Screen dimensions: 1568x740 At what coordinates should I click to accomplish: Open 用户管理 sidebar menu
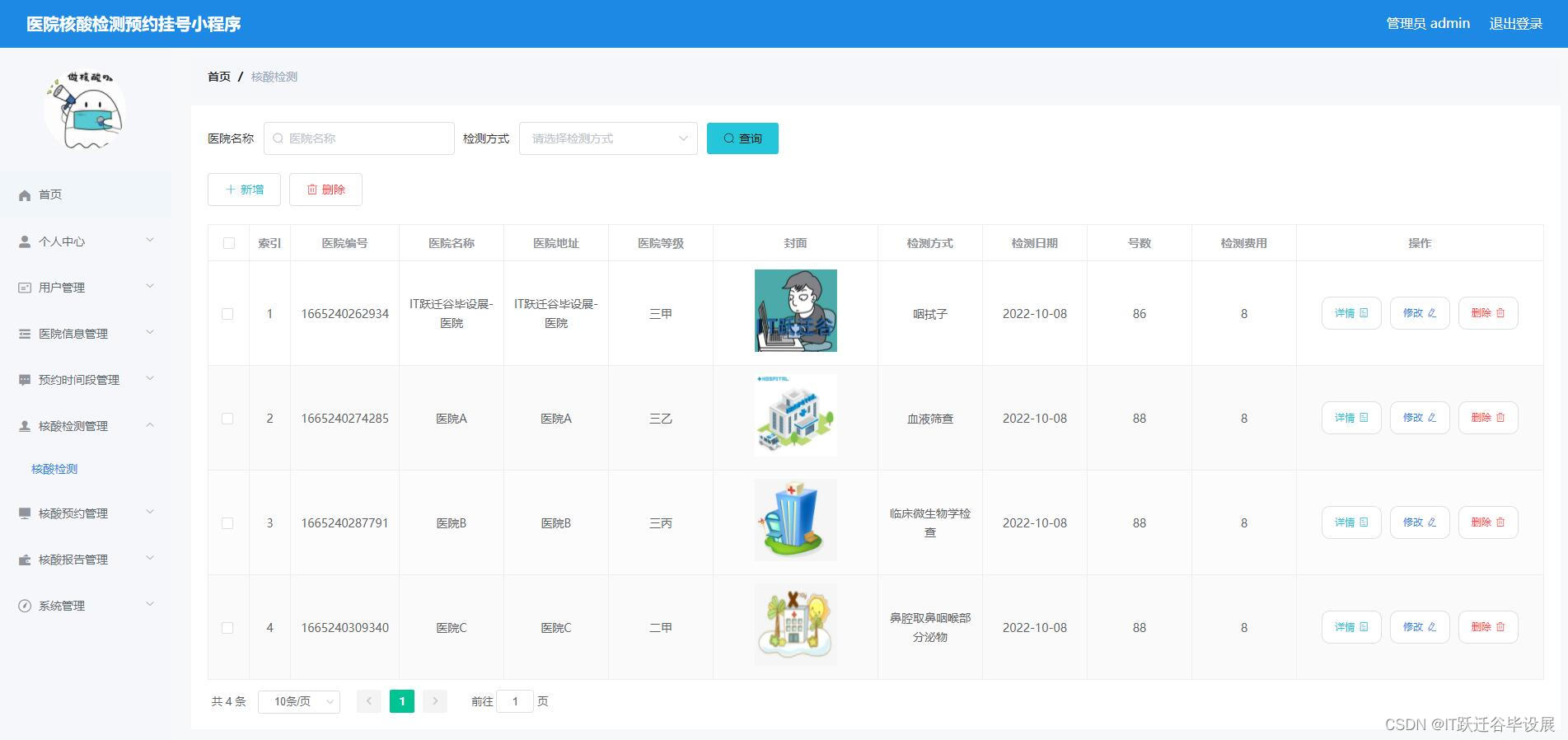86,288
